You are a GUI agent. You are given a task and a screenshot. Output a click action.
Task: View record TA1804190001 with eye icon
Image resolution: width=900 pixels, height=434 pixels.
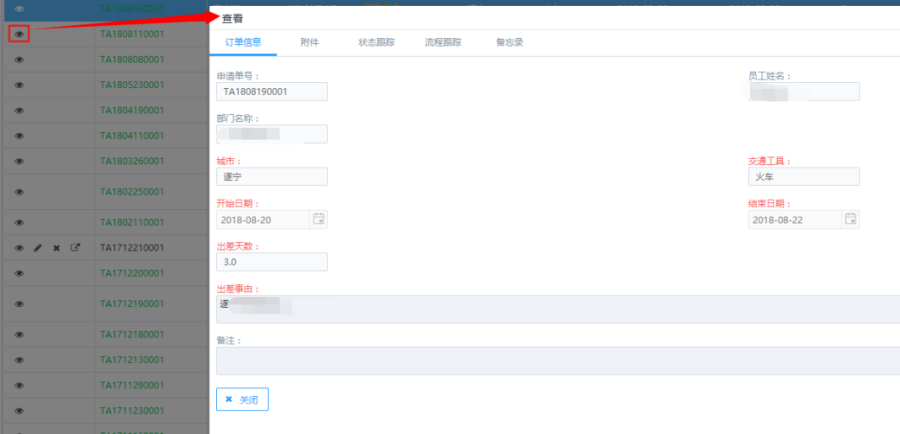click(19, 110)
